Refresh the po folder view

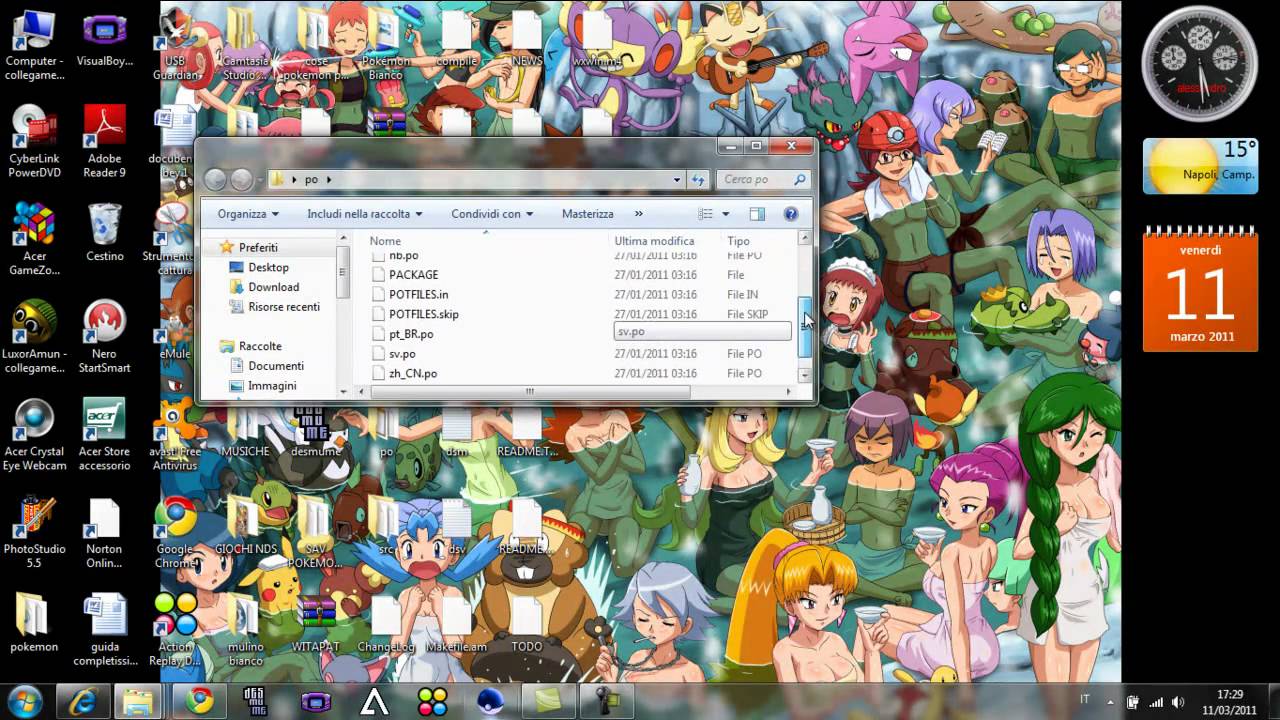[699, 180]
